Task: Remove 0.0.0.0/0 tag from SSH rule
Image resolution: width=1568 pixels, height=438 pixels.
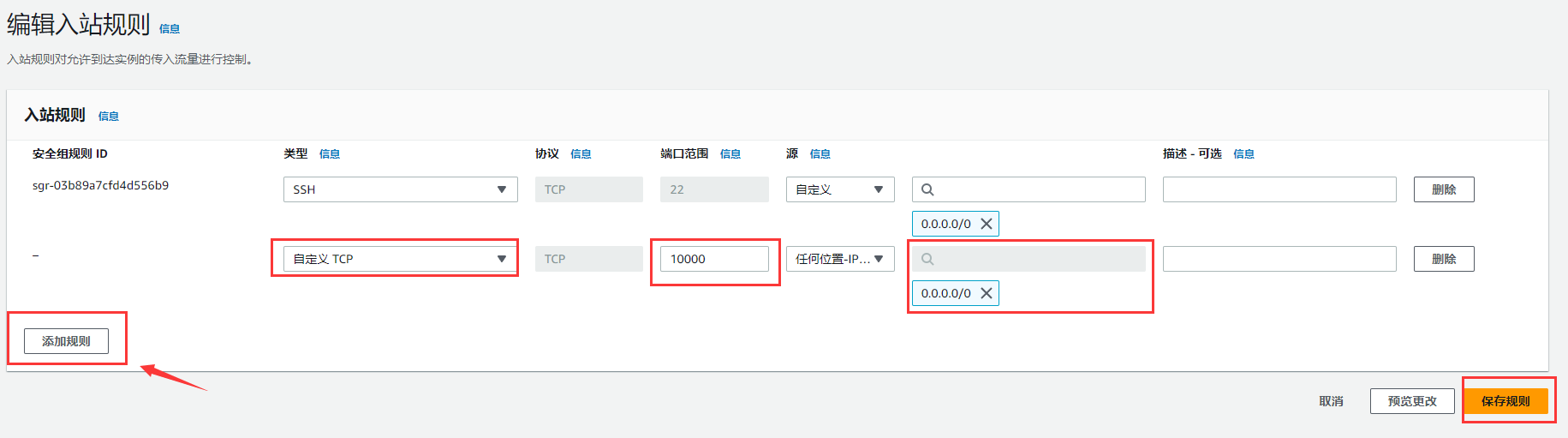Action: click(987, 224)
